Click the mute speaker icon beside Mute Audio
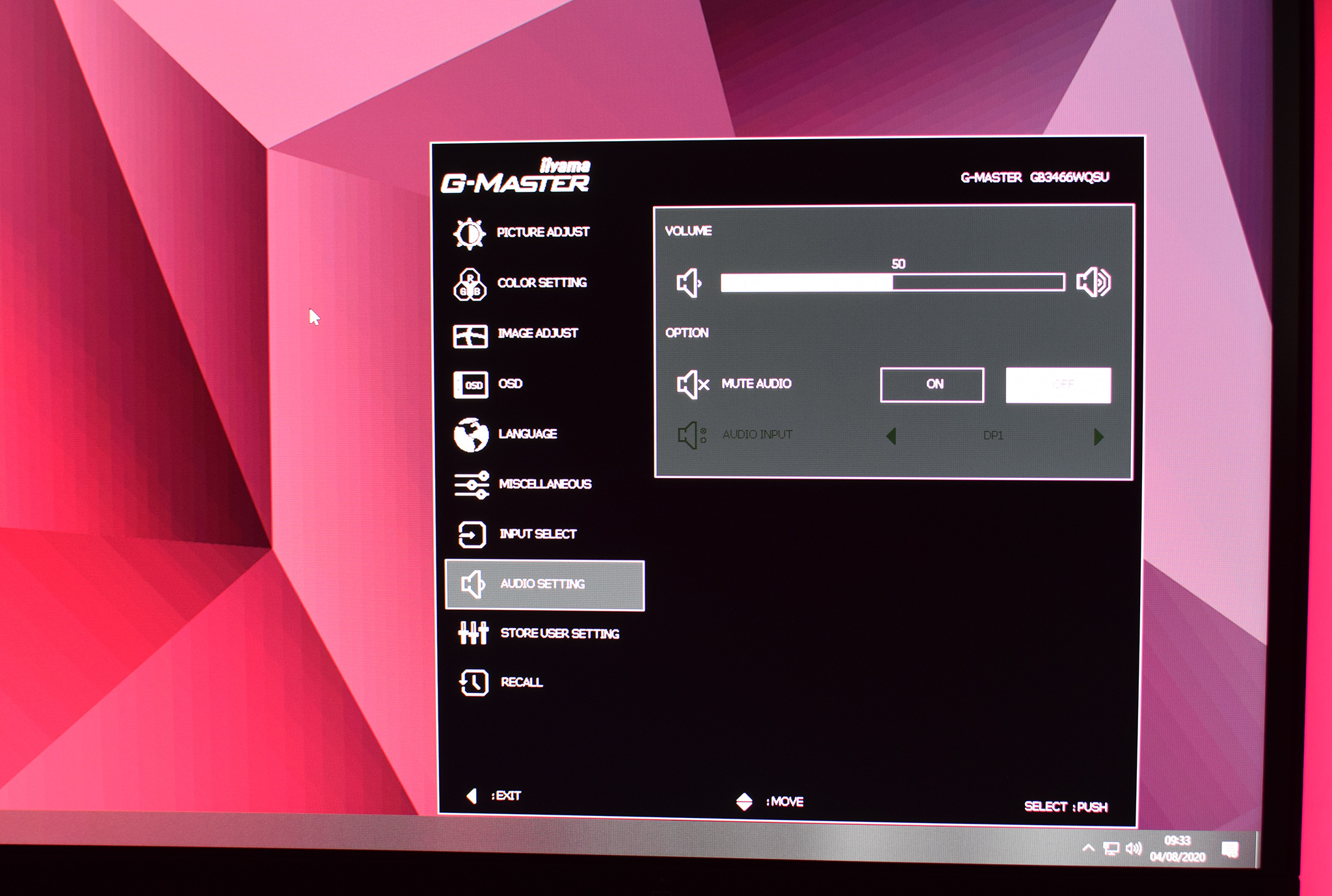Viewport: 1332px width, 896px height. (691, 384)
